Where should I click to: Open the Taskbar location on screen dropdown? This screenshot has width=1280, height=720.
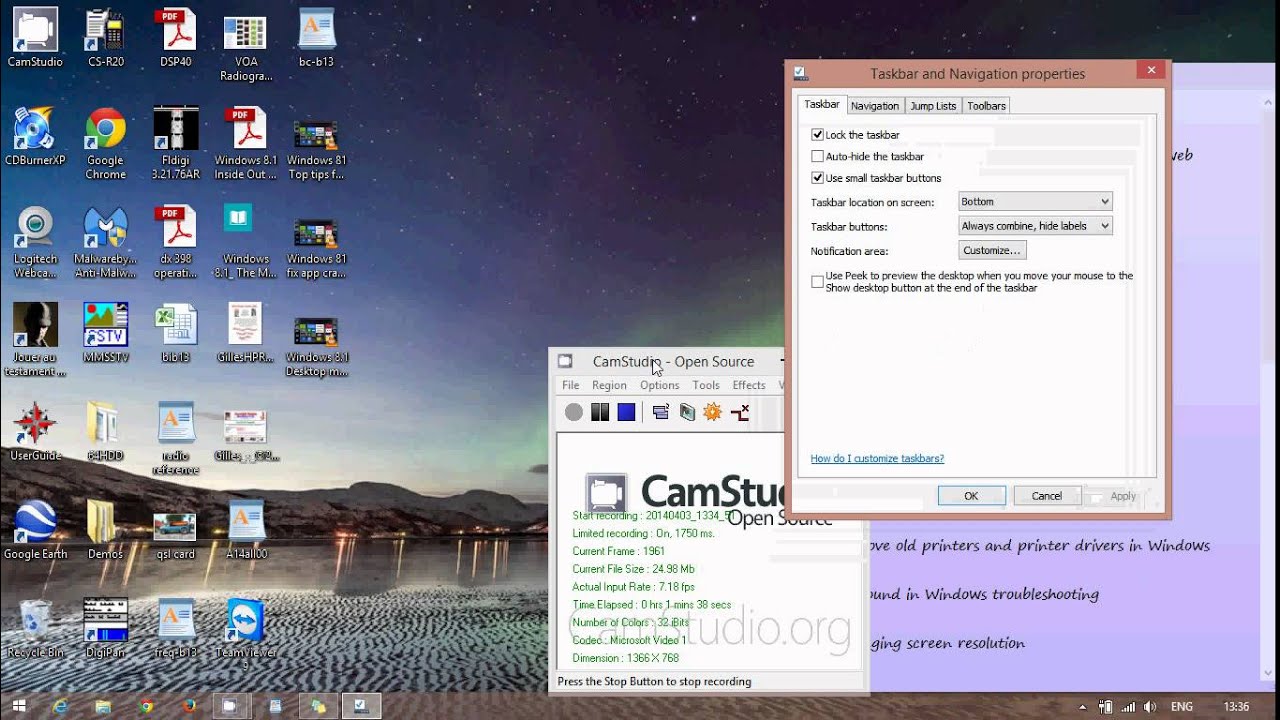pyautogui.click(x=1035, y=201)
